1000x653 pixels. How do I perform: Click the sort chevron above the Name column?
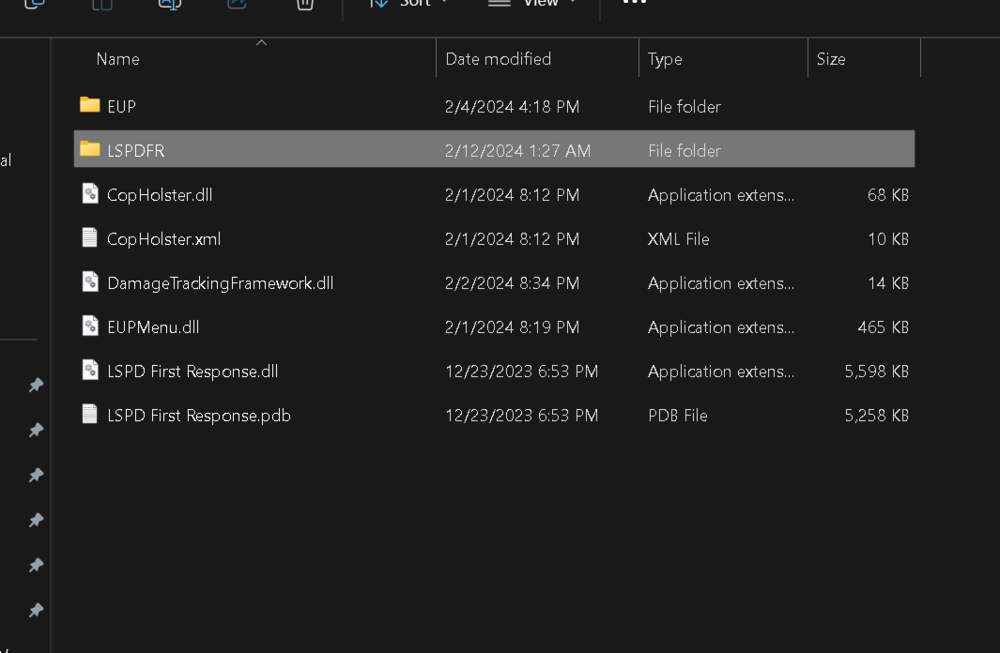(x=261, y=42)
